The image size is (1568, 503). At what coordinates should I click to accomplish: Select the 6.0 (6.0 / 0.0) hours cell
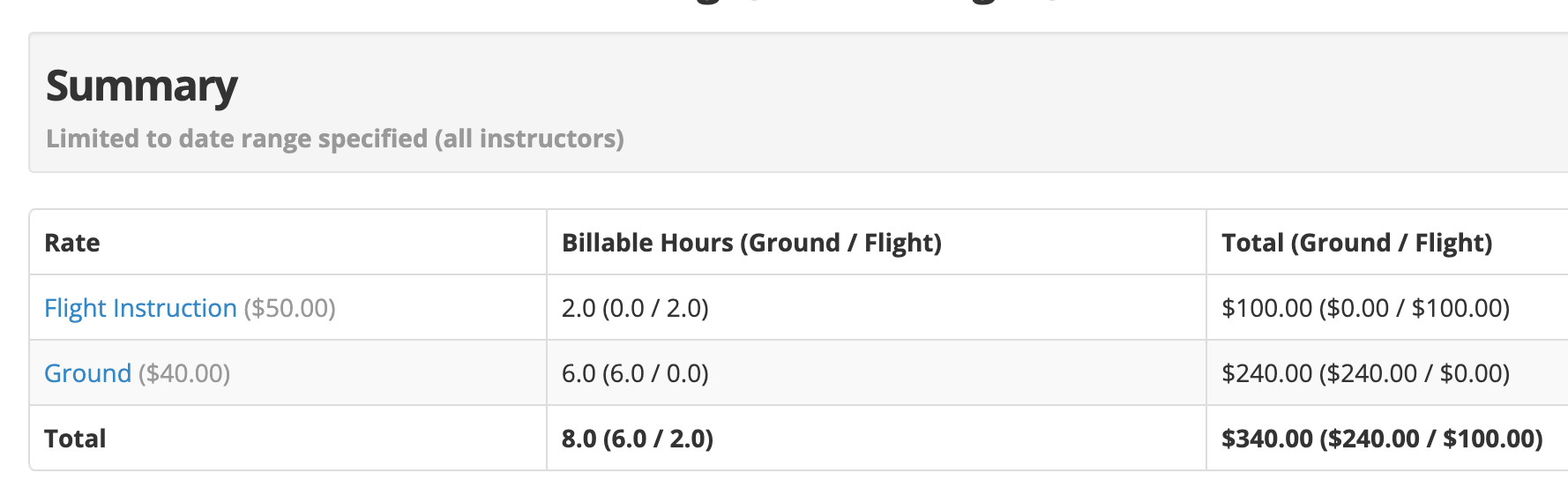click(635, 373)
